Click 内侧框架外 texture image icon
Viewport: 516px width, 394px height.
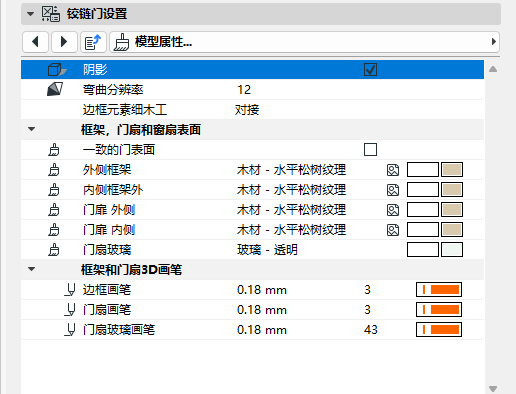pos(393,190)
